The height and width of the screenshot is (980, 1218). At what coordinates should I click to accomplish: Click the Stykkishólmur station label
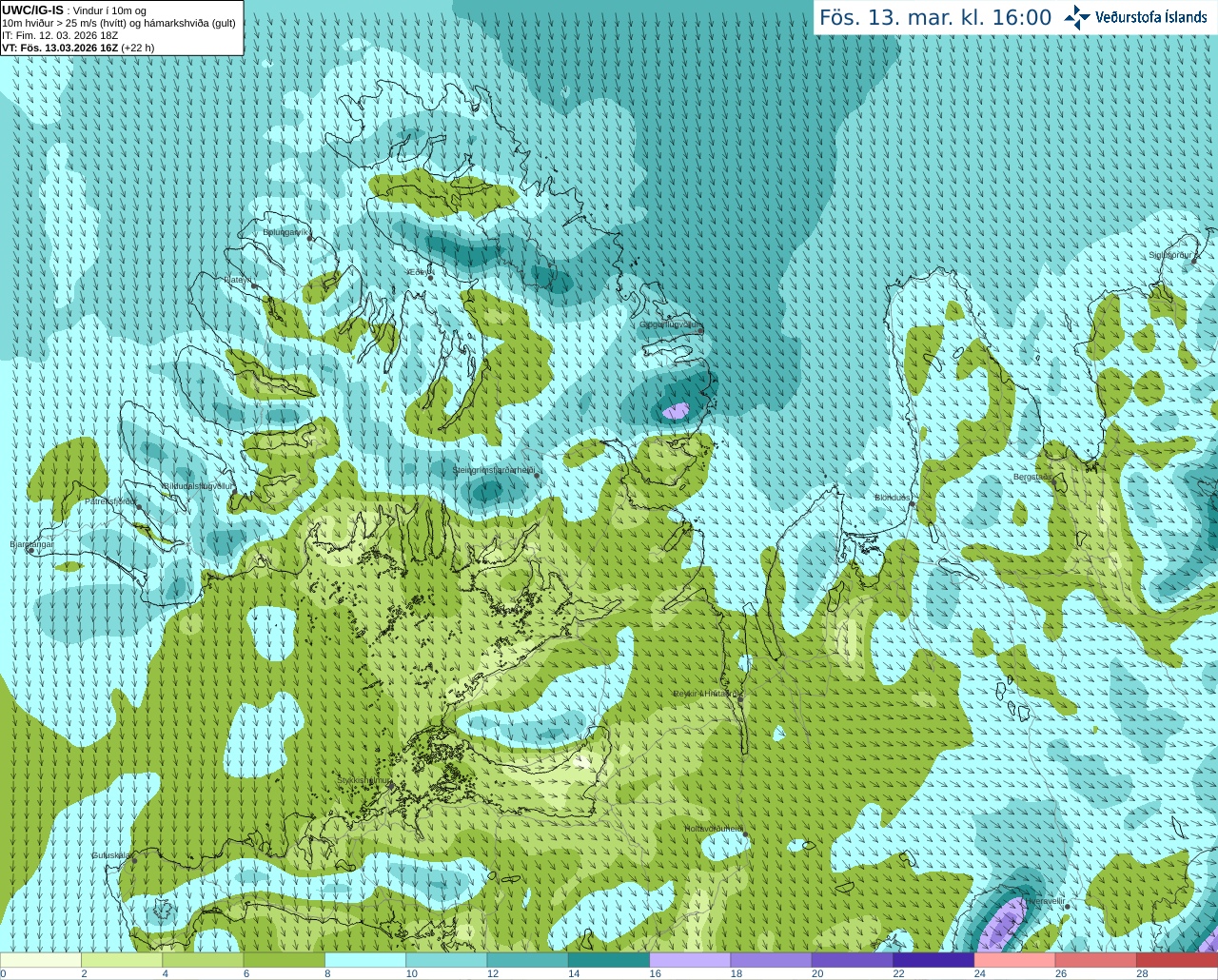(x=363, y=780)
